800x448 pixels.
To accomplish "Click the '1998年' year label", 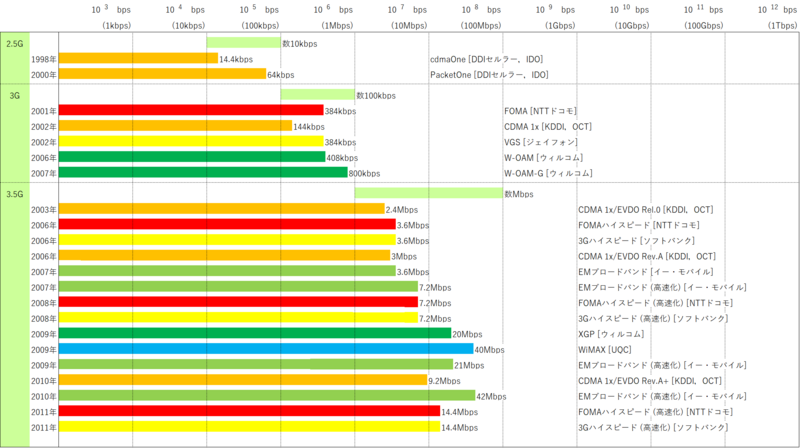I will (44, 60).
